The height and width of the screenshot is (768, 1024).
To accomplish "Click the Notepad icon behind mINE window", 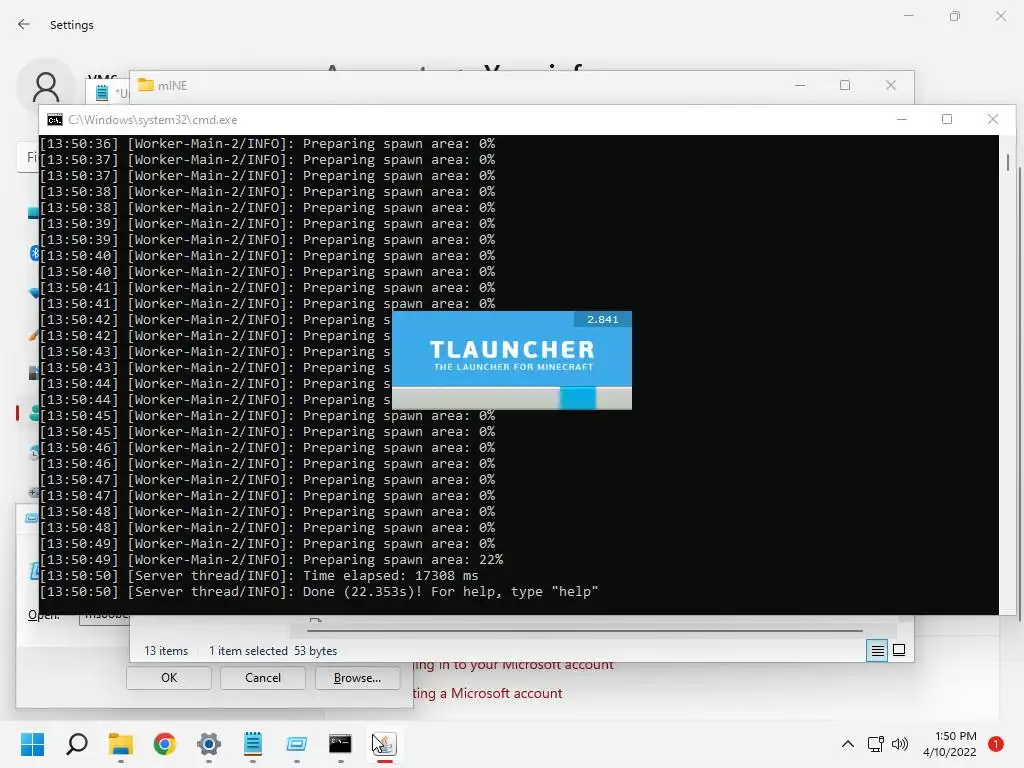I will click(x=102, y=93).
